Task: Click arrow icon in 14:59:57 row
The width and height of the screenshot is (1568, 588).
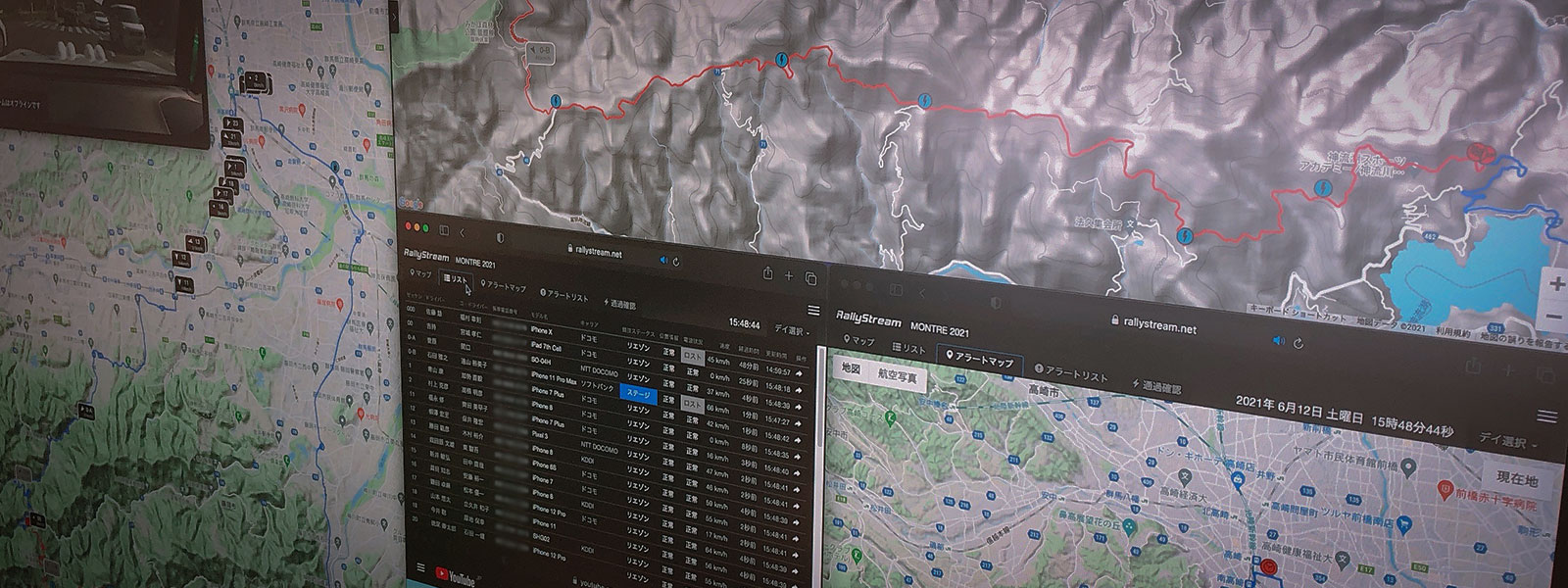Action: (x=799, y=374)
